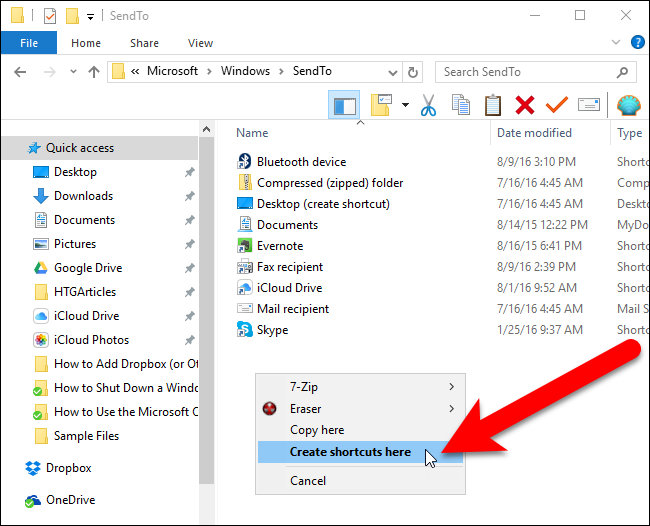Screen dimensions: 650x526
Task: Click the refresh button beside address bar
Action: pyautogui.click(x=413, y=72)
